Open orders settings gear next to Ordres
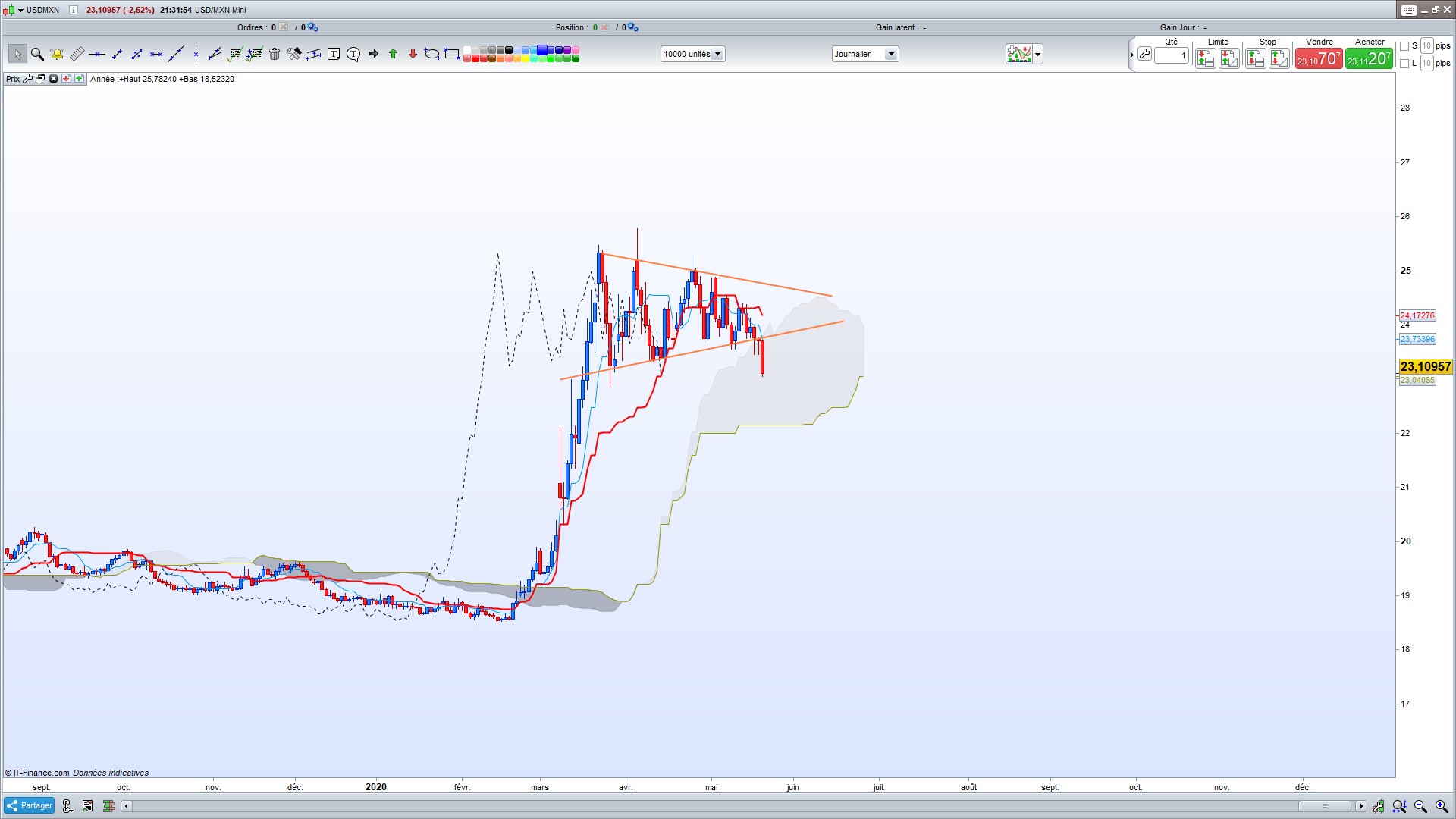Screen dimensions: 1456x819 tap(313, 27)
